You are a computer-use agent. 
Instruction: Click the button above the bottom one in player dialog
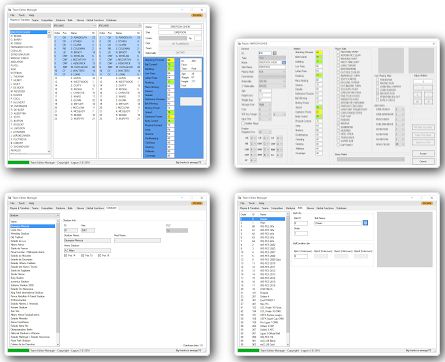pyautogui.click(x=423, y=153)
